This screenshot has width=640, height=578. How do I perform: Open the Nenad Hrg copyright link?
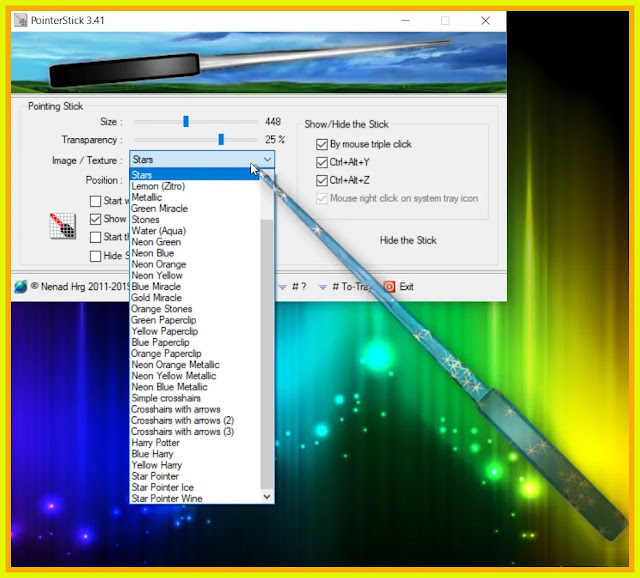[80, 287]
